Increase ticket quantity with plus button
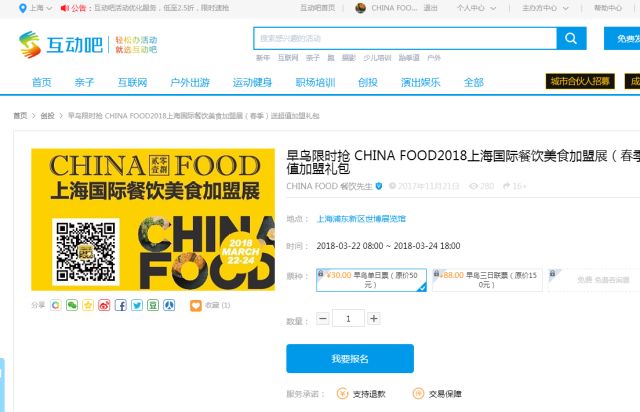This screenshot has width=640, height=412. pyautogui.click(x=374, y=318)
